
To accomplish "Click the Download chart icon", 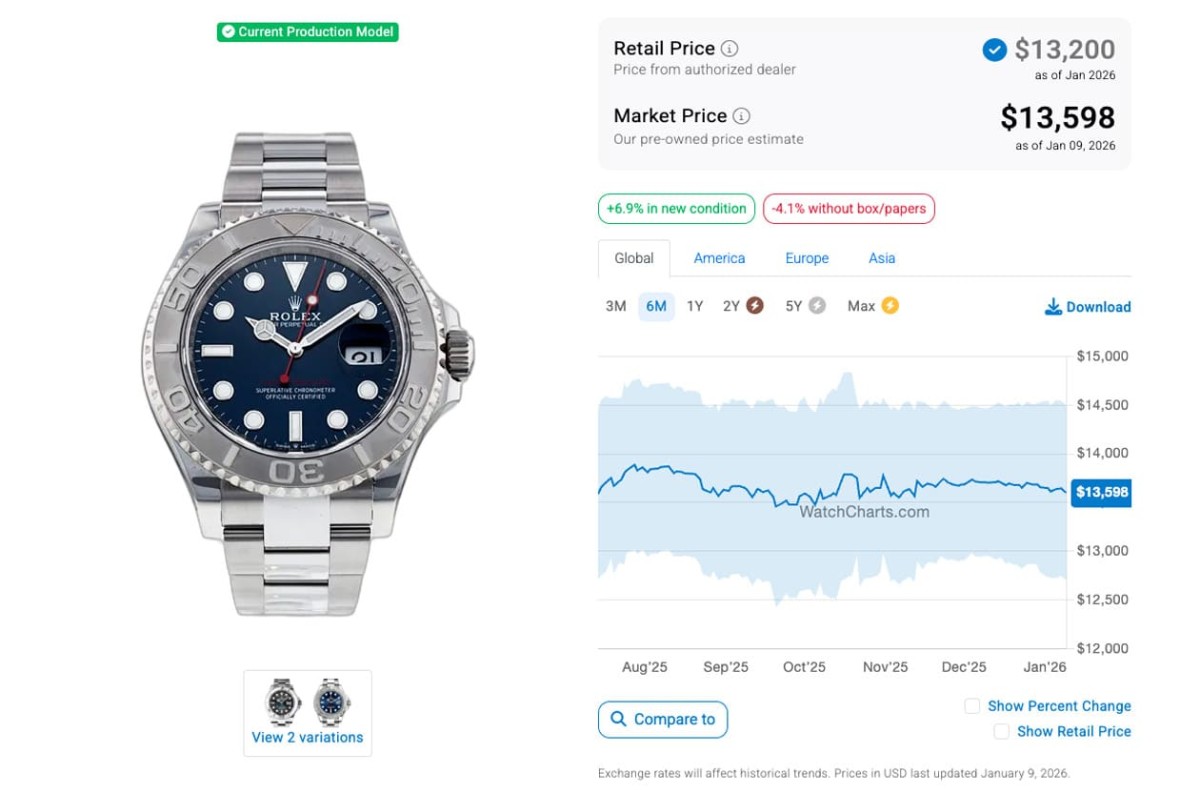I will (x=1053, y=307).
